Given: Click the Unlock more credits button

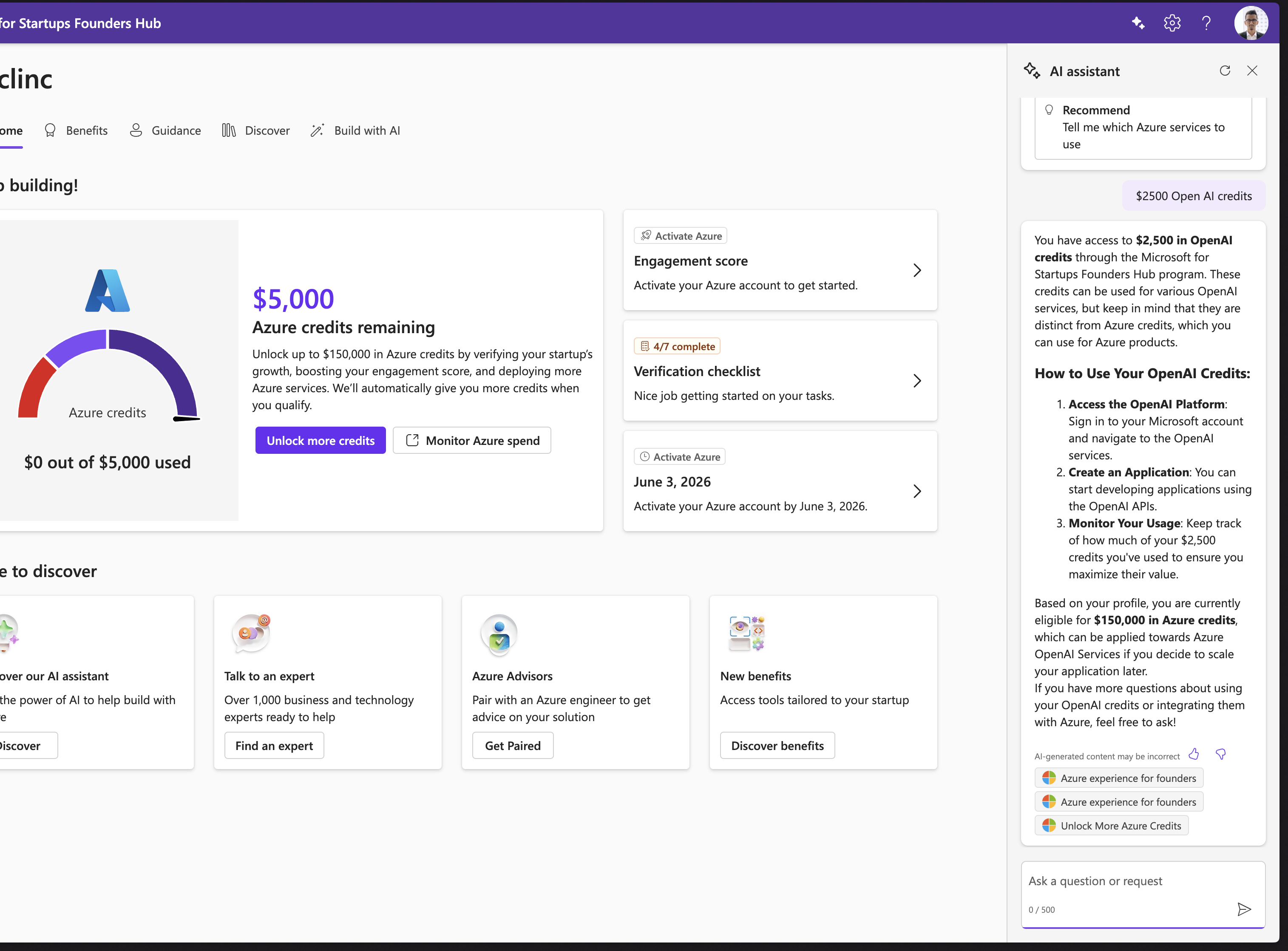Looking at the screenshot, I should [321, 440].
